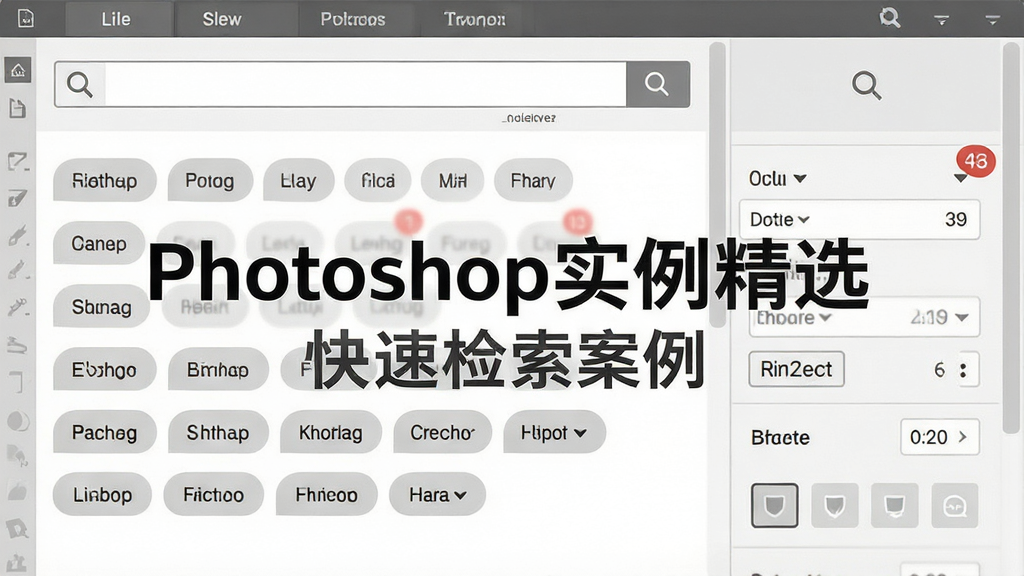Select the filca tag chip
Screen dimensions: 1024x576
(x=378, y=180)
